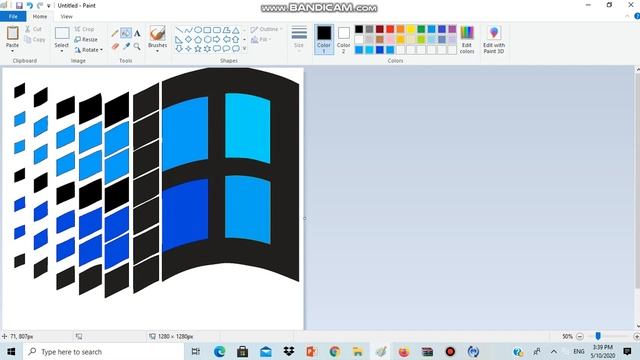Click the rectangular Select tool box
Image resolution: width=640 pixels, height=360 pixels.
(x=62, y=33)
